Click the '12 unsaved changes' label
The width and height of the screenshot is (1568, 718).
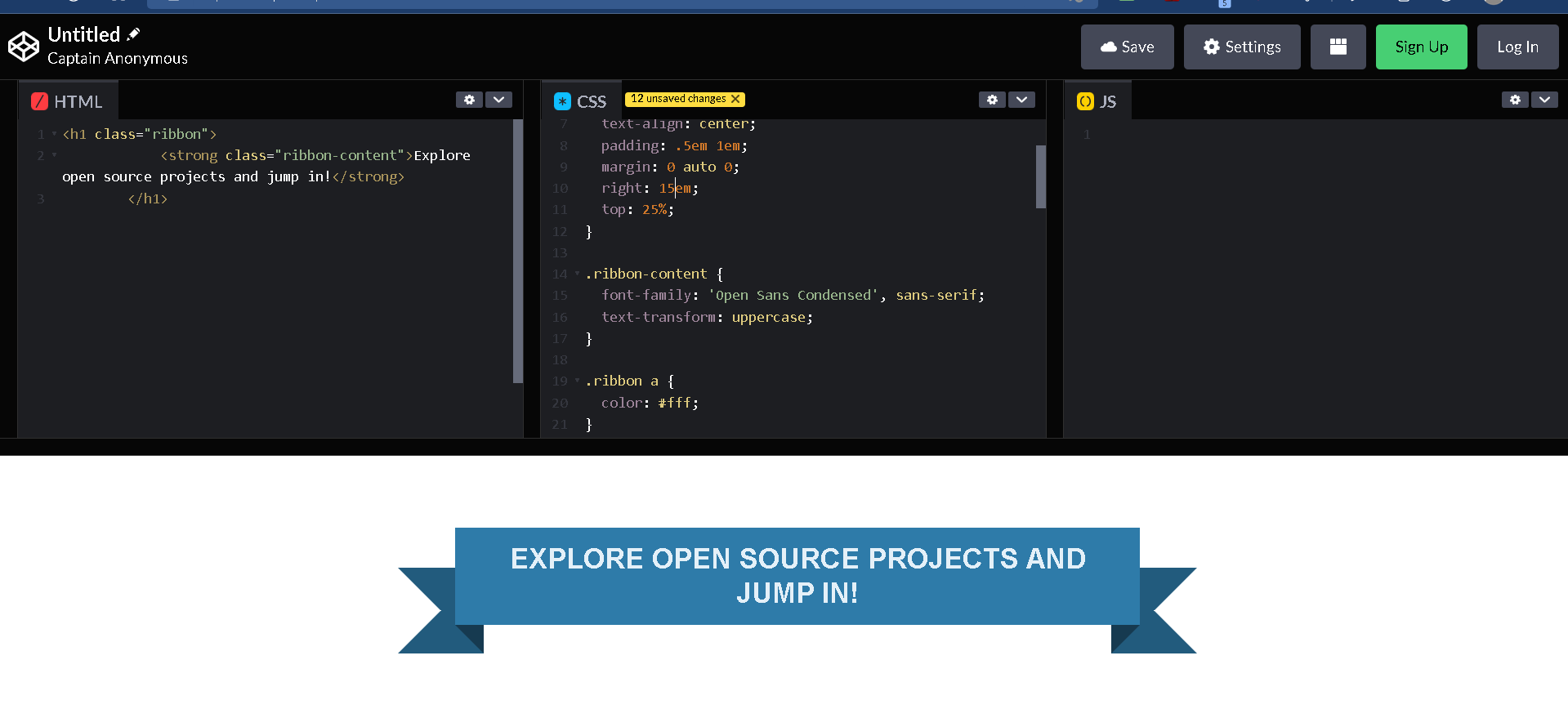pyautogui.click(x=677, y=99)
